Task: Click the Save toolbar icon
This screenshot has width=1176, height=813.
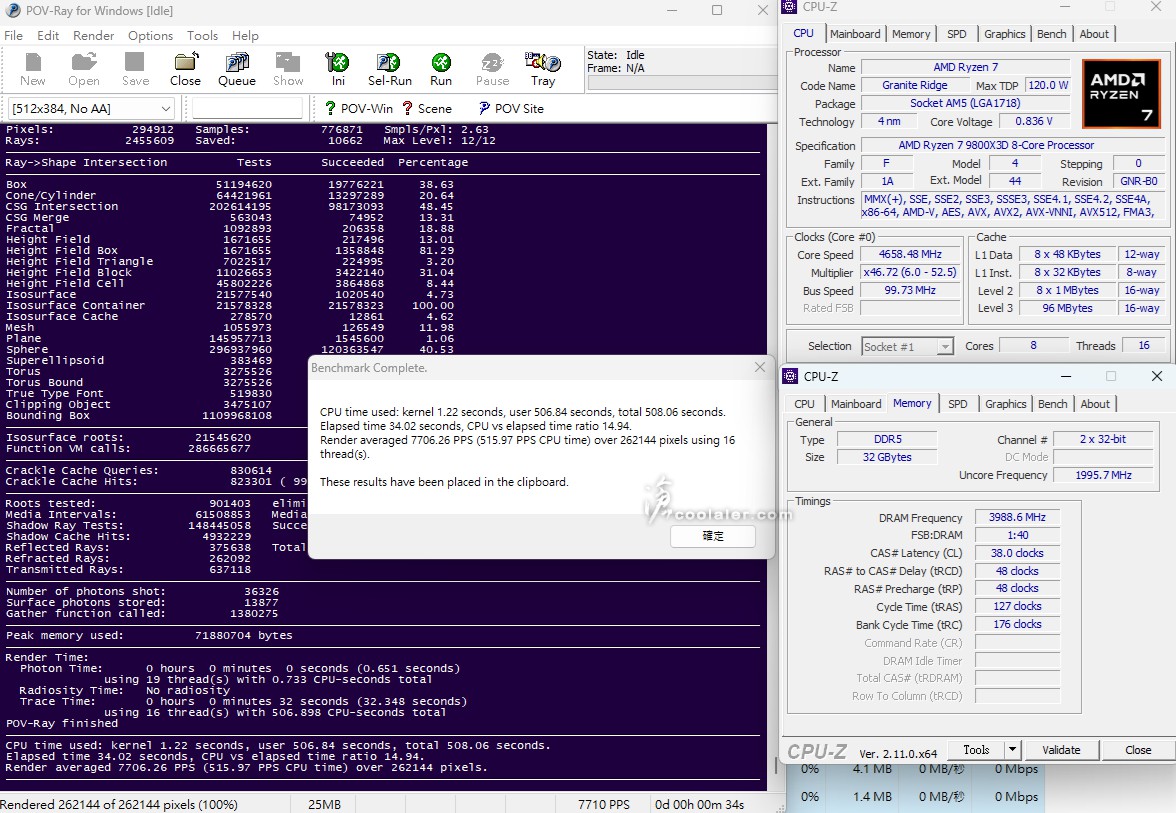Action: (x=135, y=70)
